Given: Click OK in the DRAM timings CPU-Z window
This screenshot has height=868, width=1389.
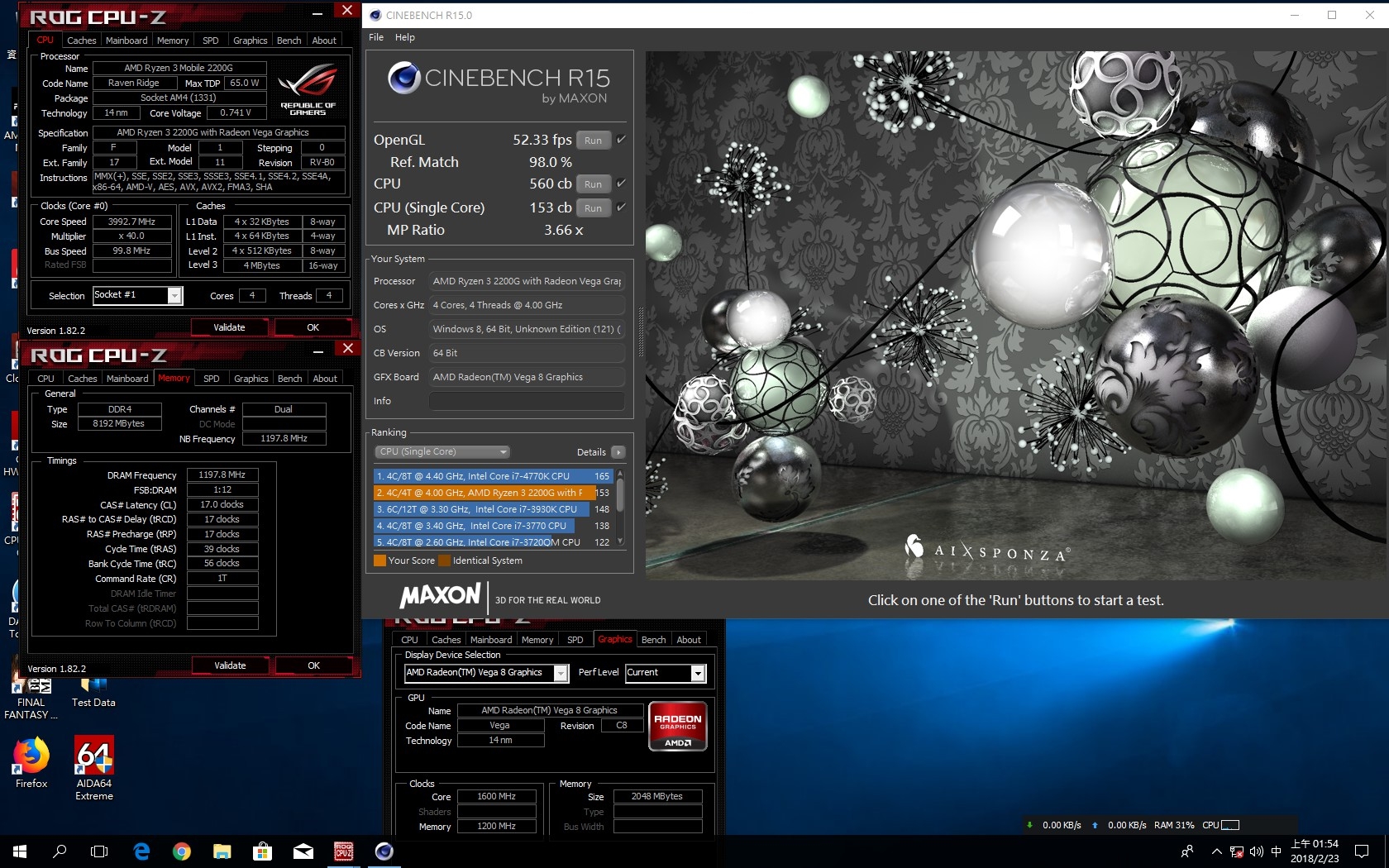Looking at the screenshot, I should [313, 665].
